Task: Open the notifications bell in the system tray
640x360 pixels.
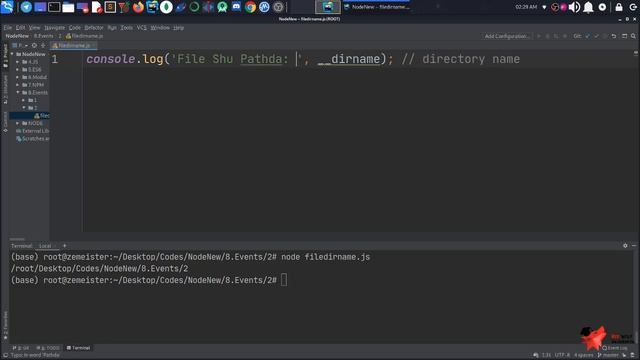Action: (588, 7)
